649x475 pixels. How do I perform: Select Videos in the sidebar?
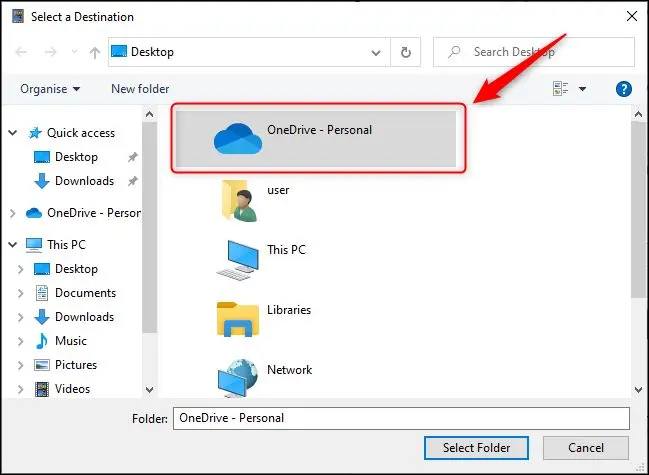point(72,389)
